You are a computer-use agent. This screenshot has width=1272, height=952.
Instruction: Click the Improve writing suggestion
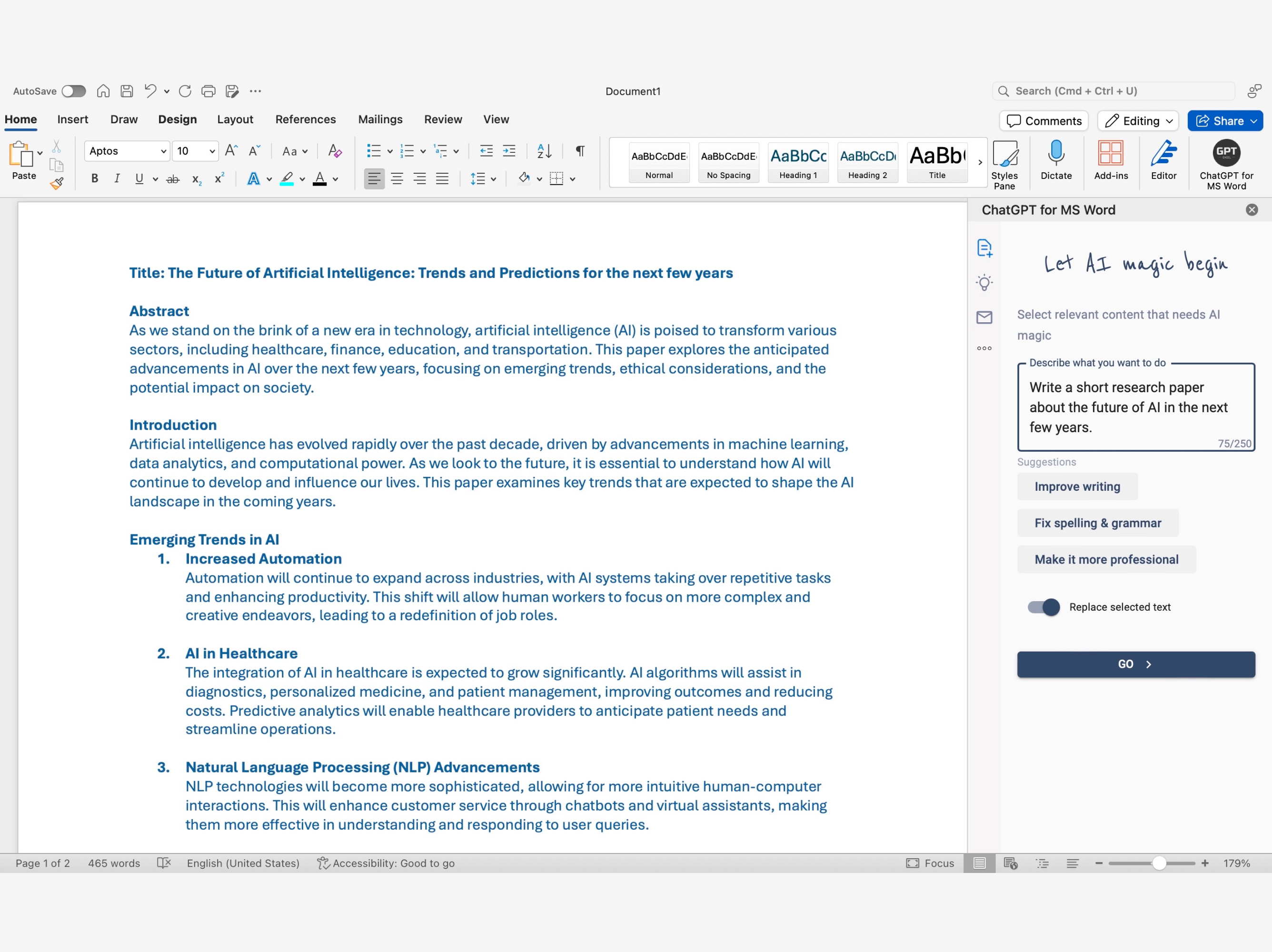point(1077,486)
